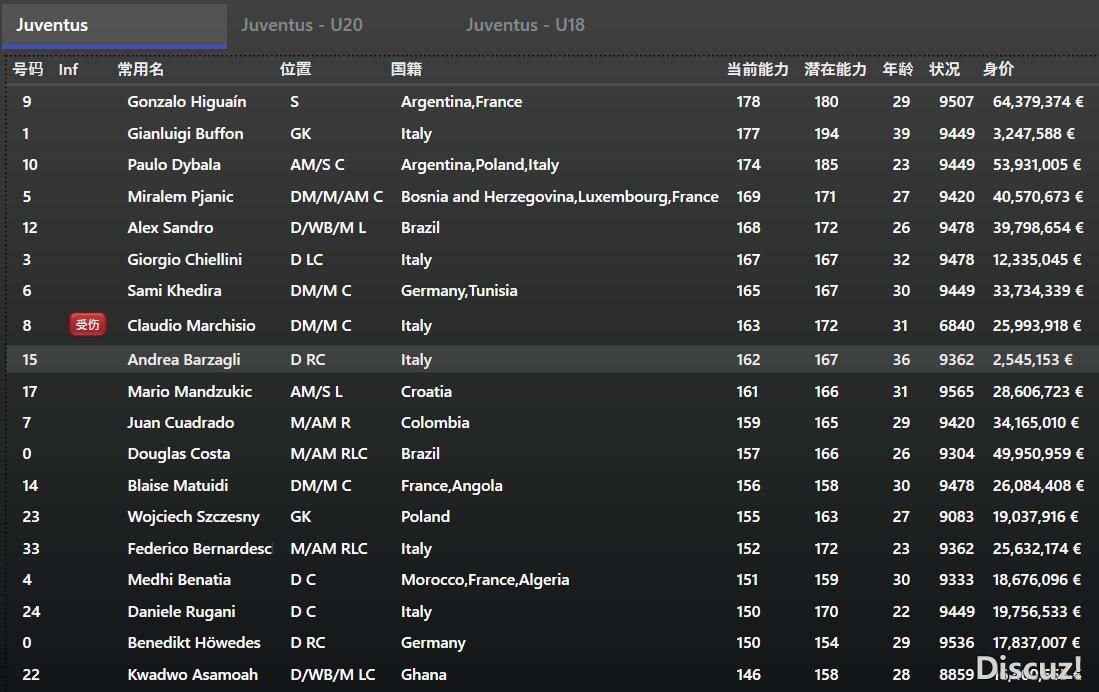
Task: Click nationality cell "France,Angola"
Action: pyautogui.click(x=451, y=485)
